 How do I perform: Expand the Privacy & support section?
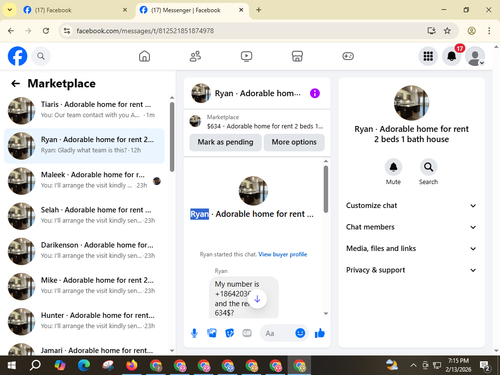click(x=411, y=270)
